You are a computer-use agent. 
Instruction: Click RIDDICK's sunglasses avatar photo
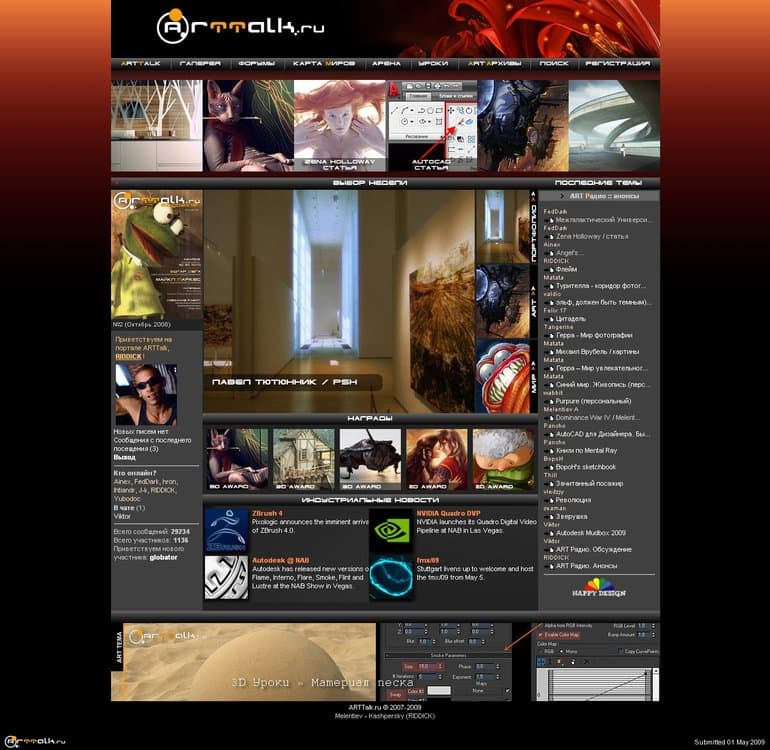coord(146,394)
